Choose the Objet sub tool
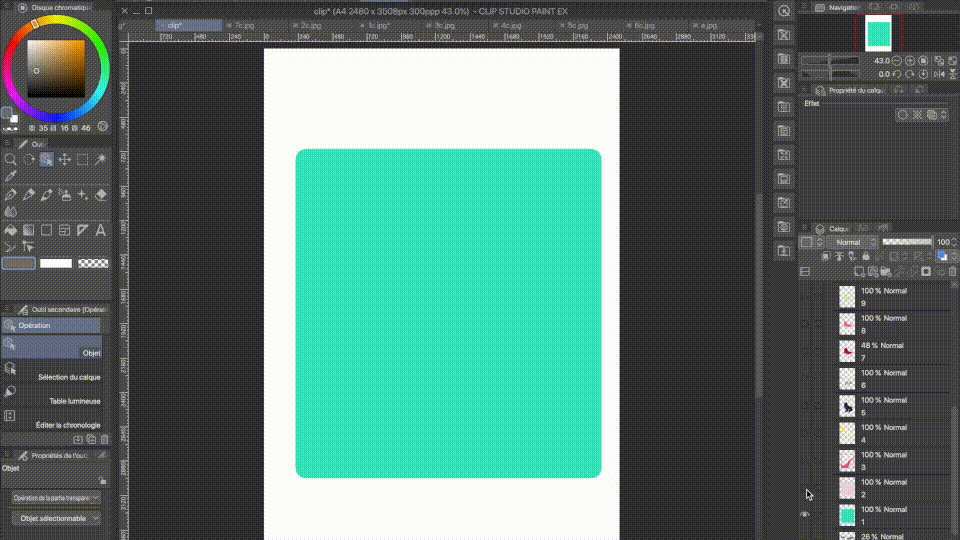The height and width of the screenshot is (540, 960). [x=51, y=347]
